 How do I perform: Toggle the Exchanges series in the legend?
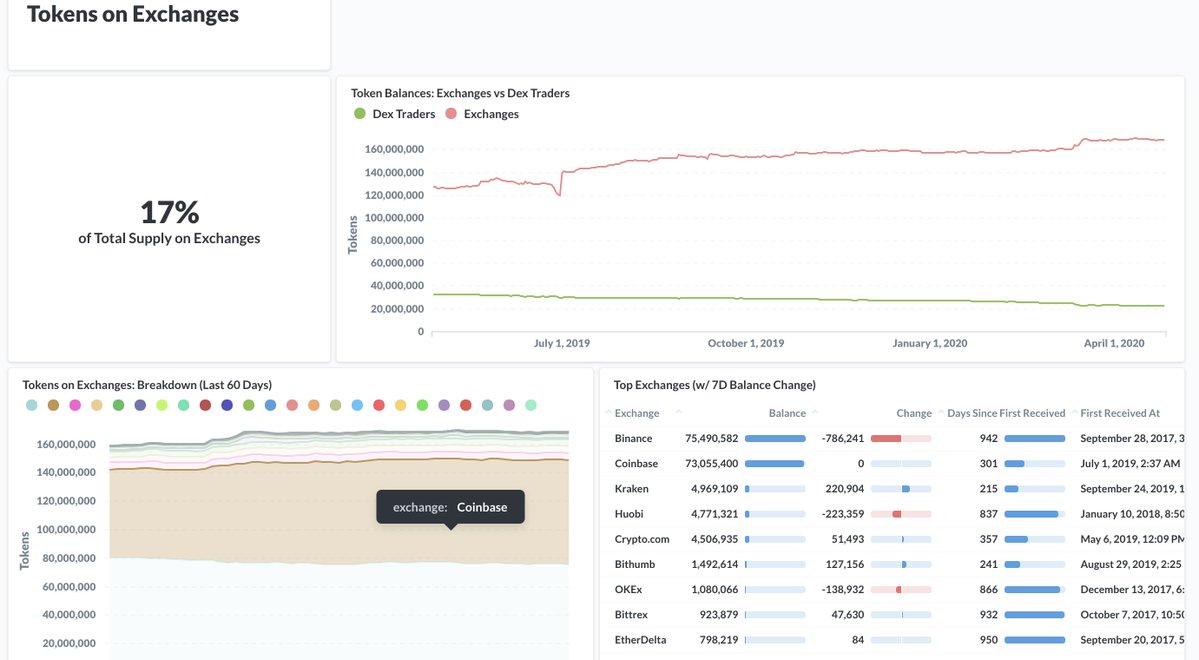pos(483,114)
